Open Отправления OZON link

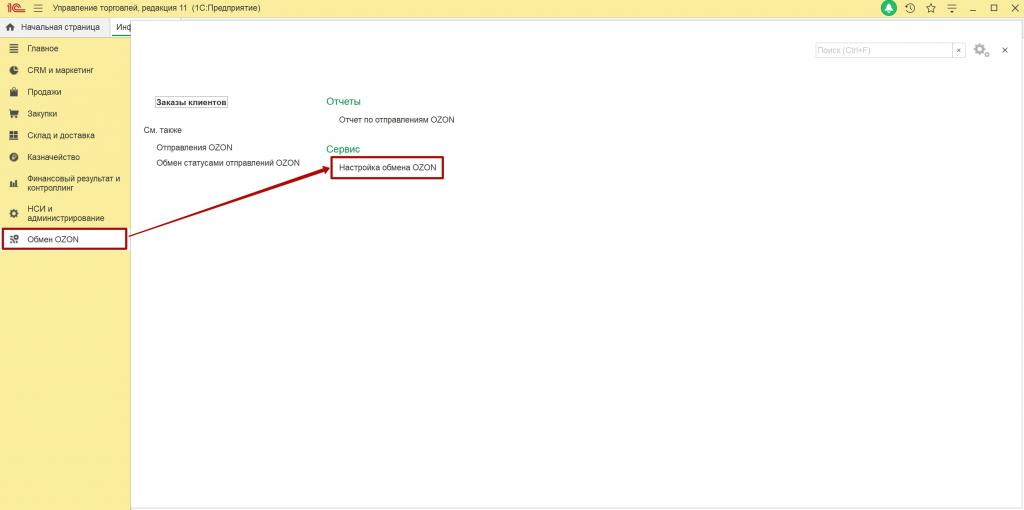(195, 148)
